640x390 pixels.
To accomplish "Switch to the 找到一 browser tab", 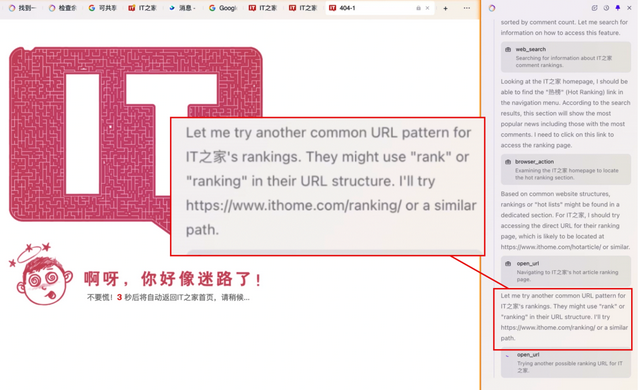I will click(22, 8).
